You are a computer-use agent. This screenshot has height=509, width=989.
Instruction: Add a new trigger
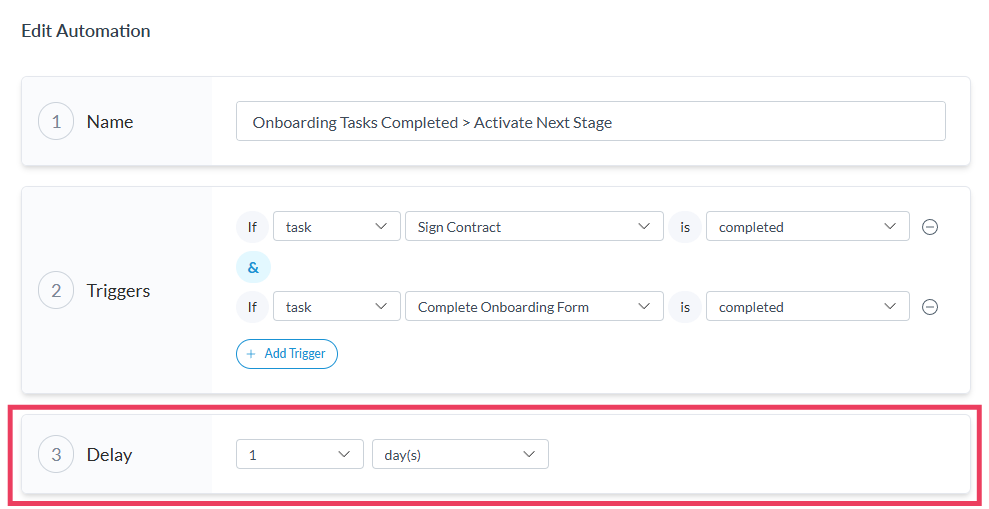coord(287,354)
